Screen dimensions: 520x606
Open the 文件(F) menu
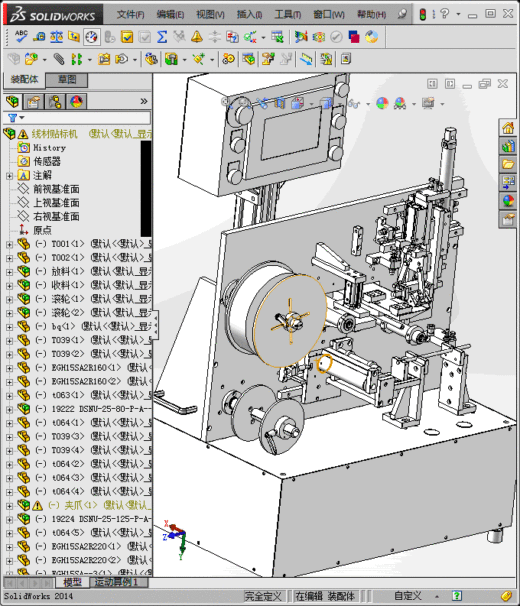pos(131,15)
